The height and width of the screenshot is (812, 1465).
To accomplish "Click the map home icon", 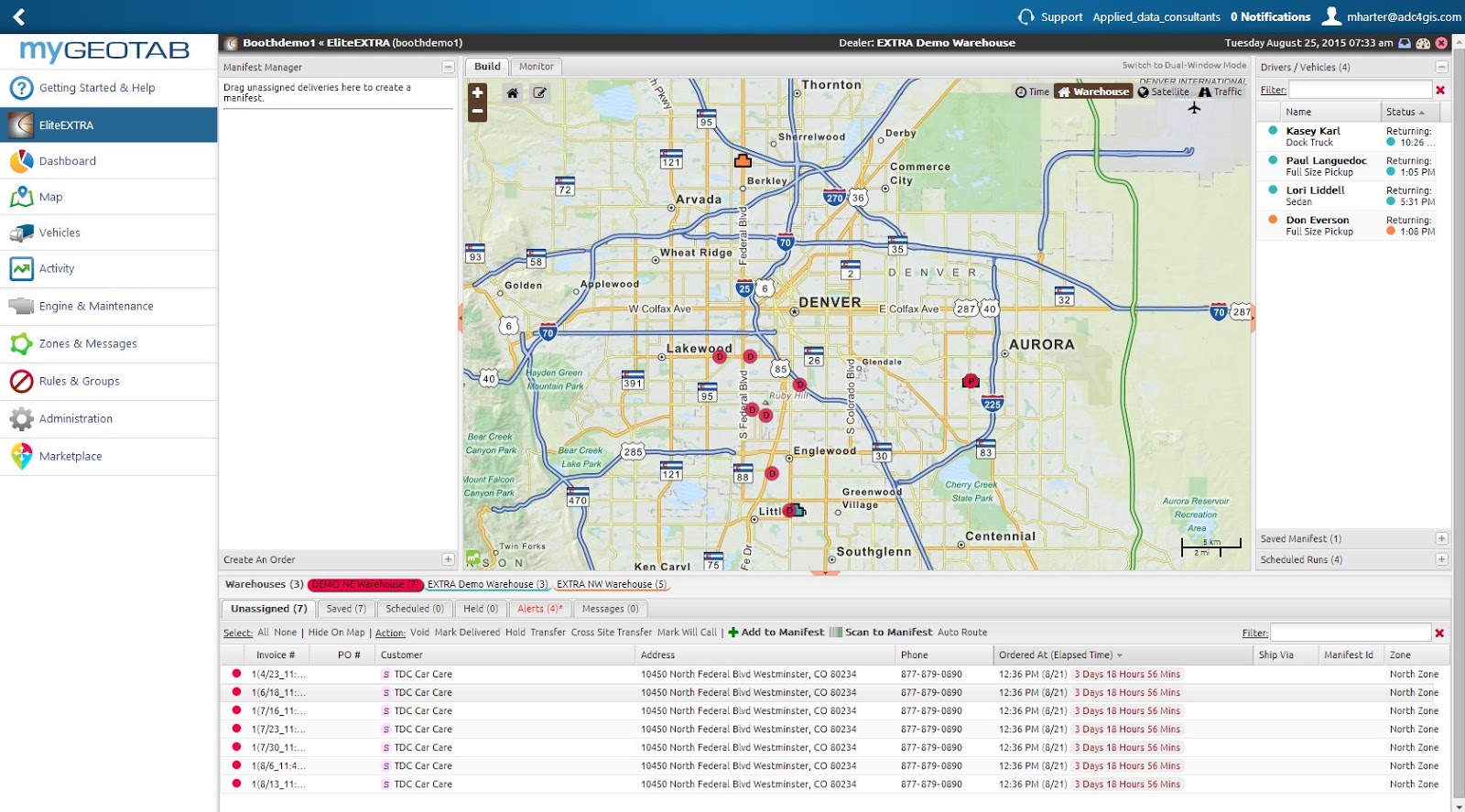I will 513,92.
